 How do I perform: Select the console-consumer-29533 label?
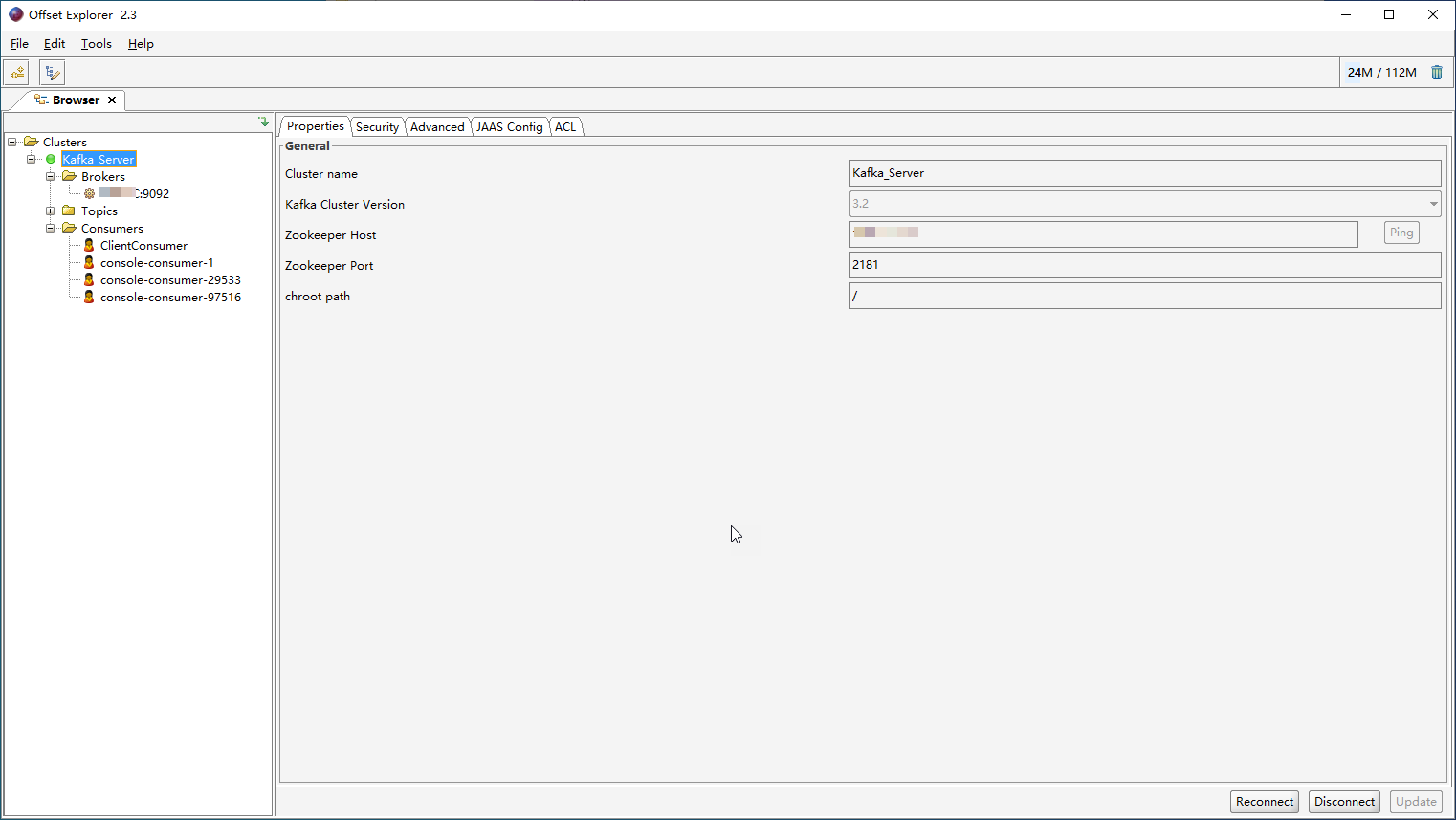170,279
